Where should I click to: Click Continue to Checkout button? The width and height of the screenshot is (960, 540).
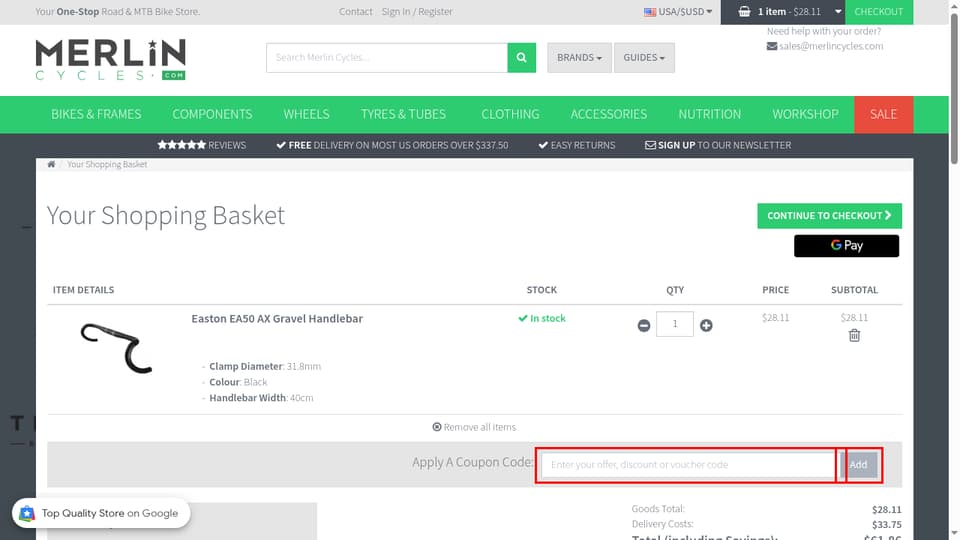[x=829, y=216]
